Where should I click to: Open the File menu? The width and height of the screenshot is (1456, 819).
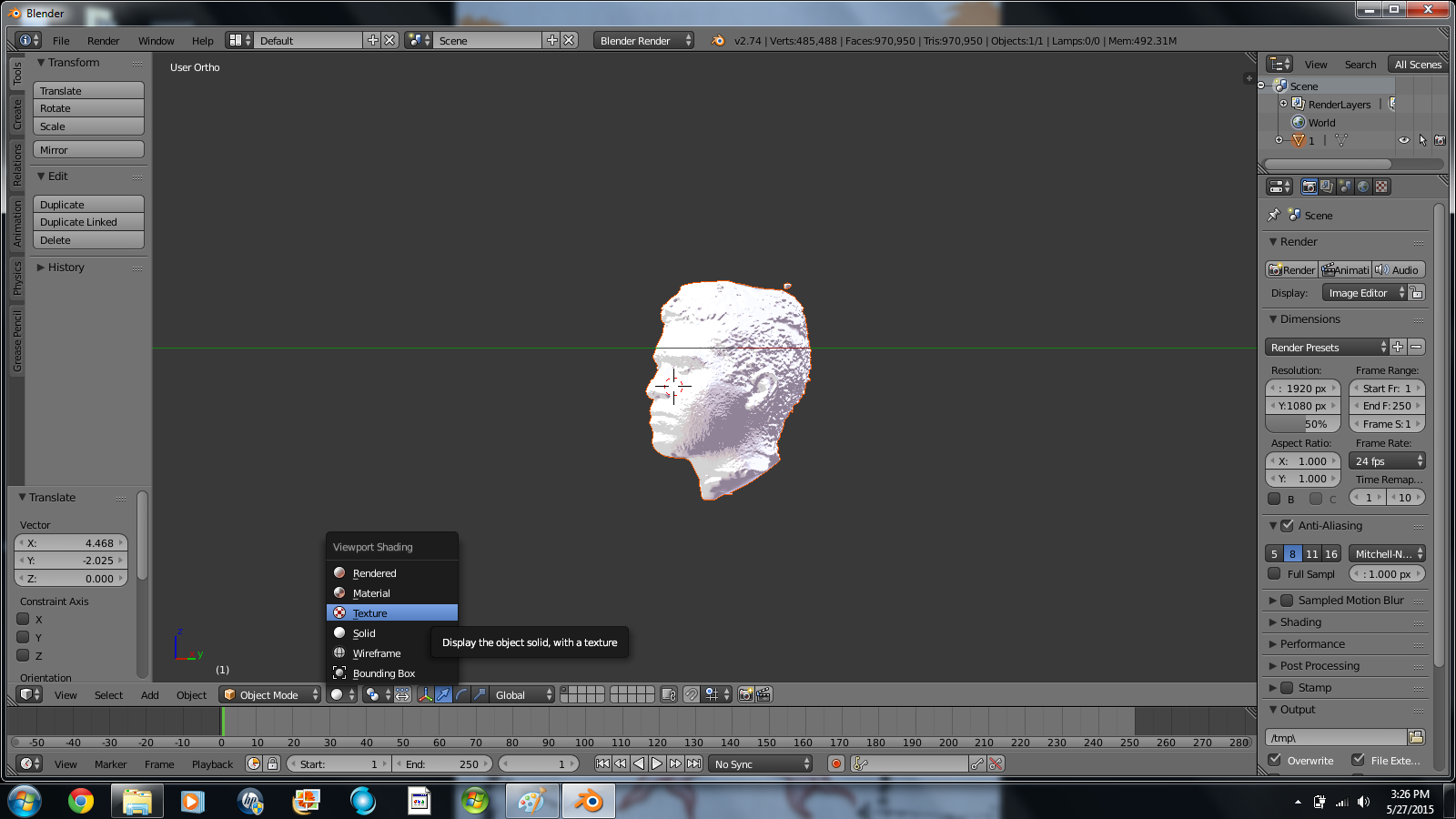tap(61, 41)
